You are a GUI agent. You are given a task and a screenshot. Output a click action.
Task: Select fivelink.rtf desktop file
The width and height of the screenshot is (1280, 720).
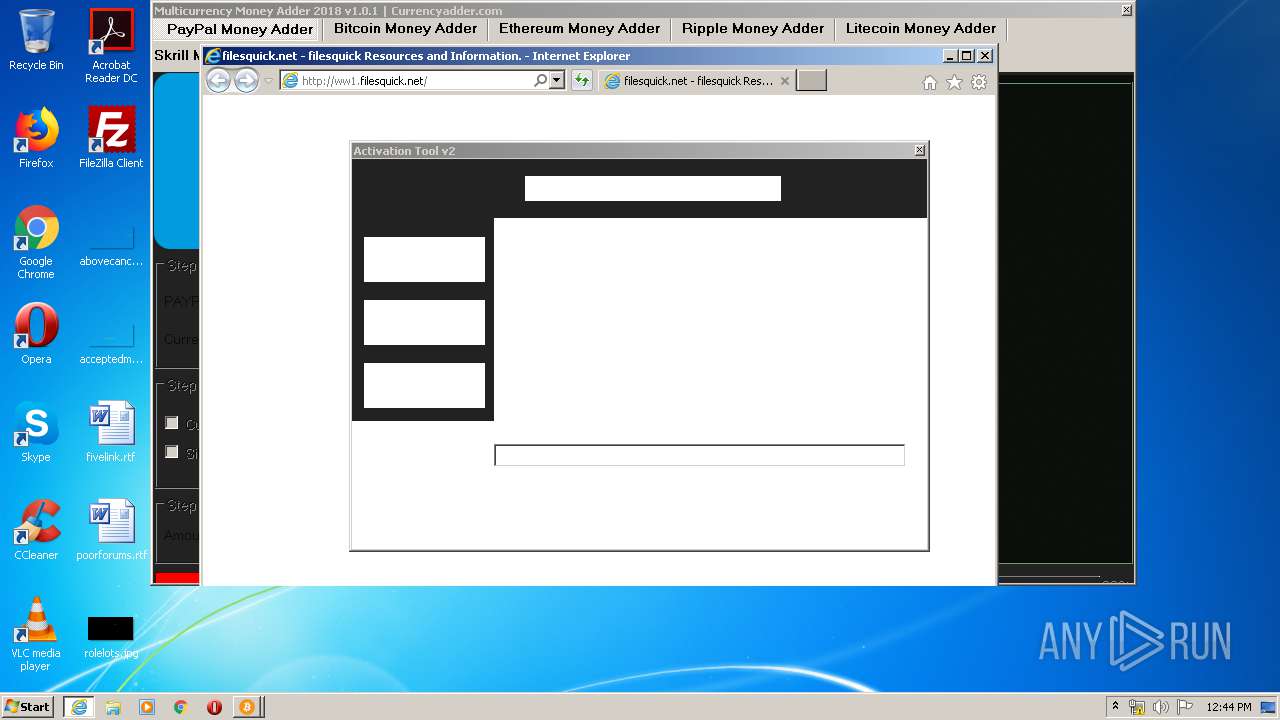pos(111,432)
